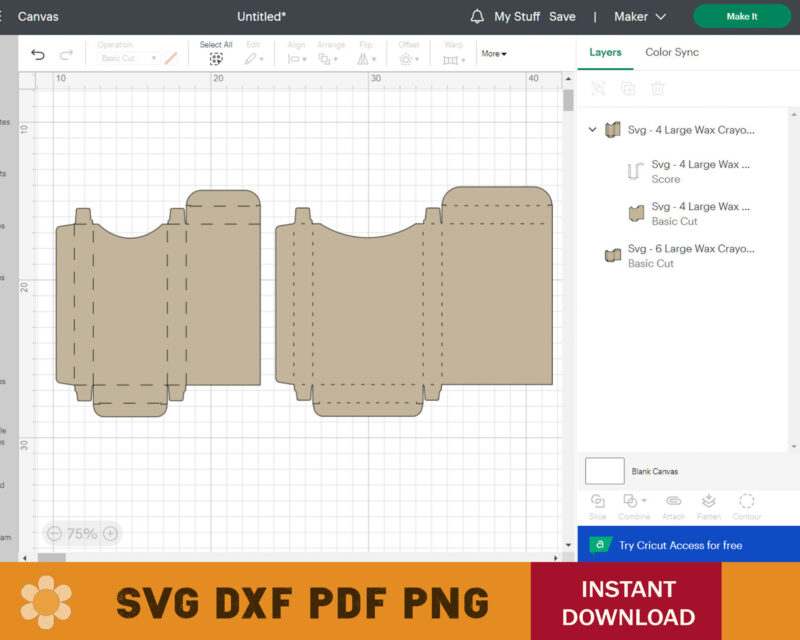Image resolution: width=800 pixels, height=640 pixels.
Task: Click the Flatten tool icon
Action: pos(708,501)
